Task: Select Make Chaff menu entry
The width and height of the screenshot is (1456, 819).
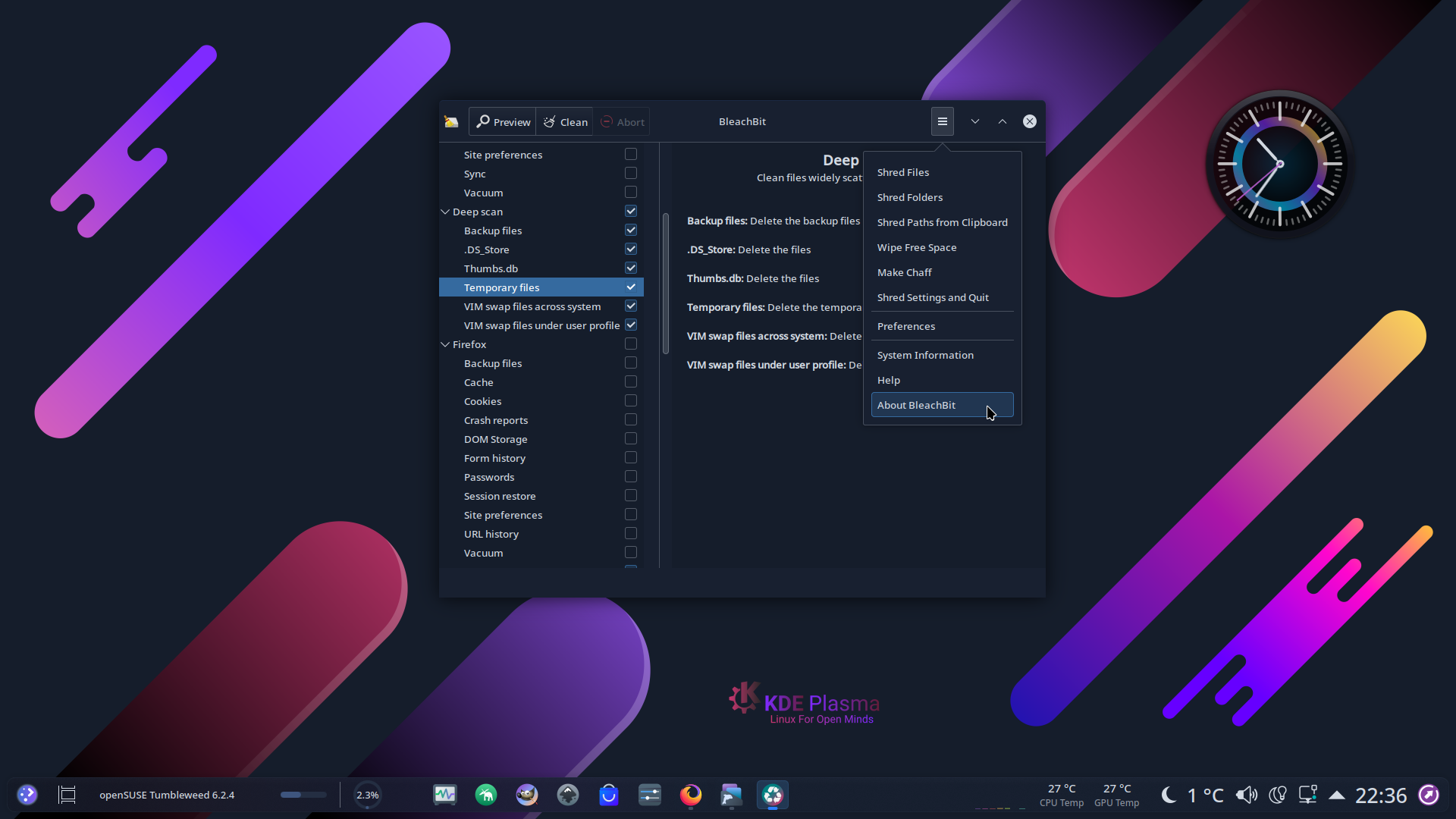Action: pos(942,272)
